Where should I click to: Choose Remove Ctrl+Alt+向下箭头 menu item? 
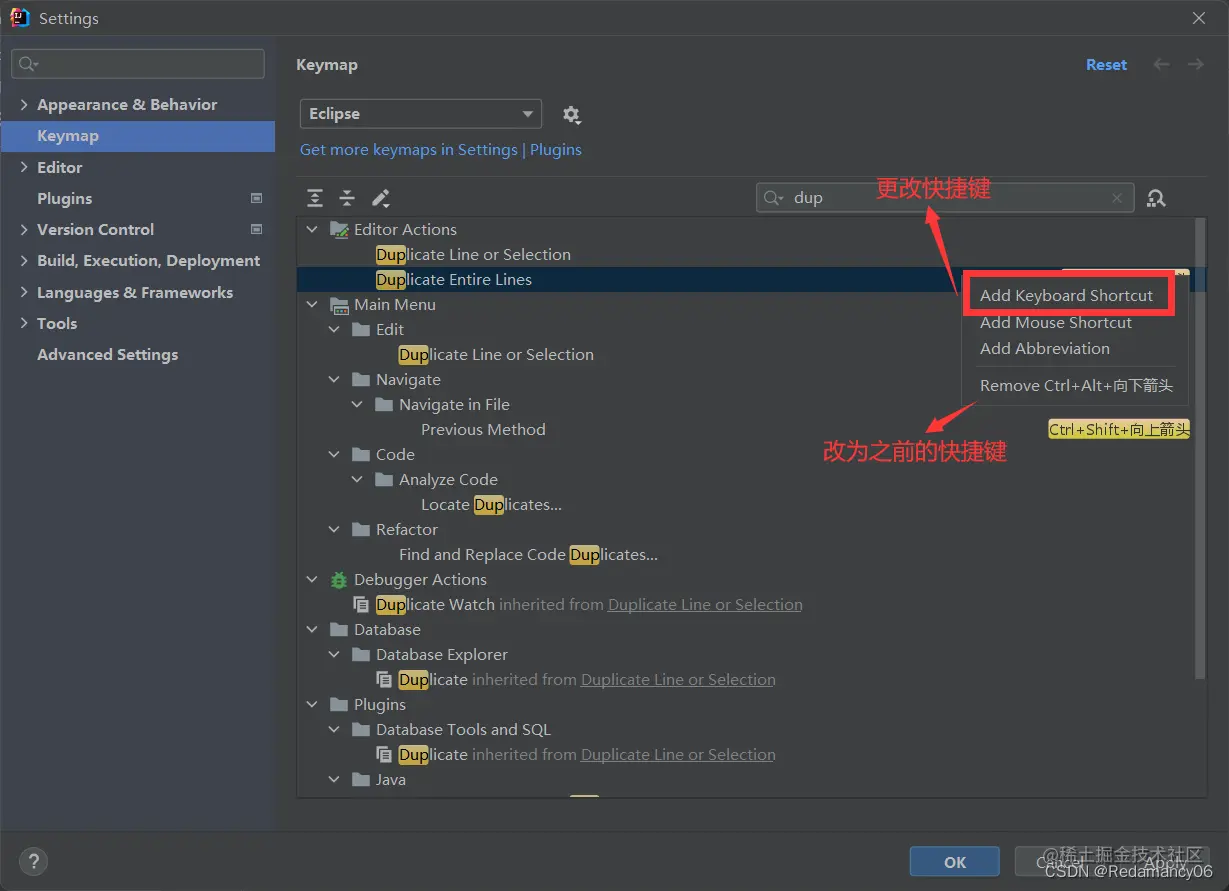[1076, 385]
